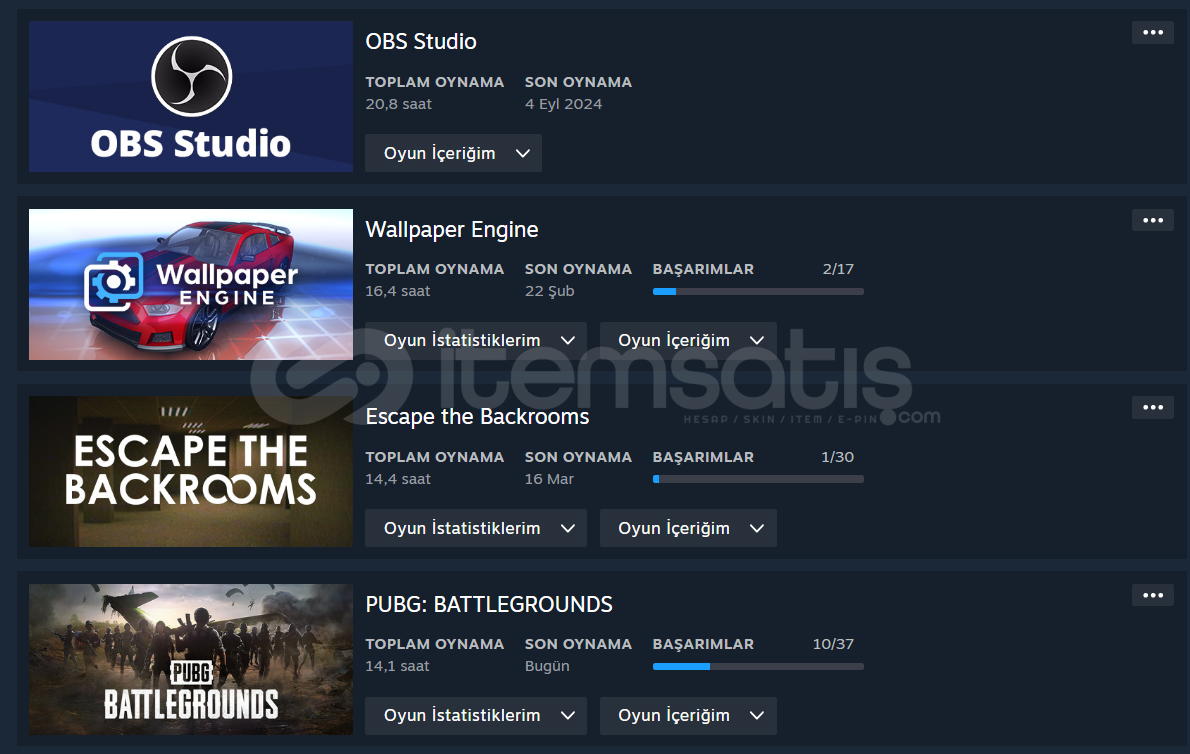Select the 14,1 saat playtime text
The height and width of the screenshot is (754, 1190).
(x=397, y=666)
